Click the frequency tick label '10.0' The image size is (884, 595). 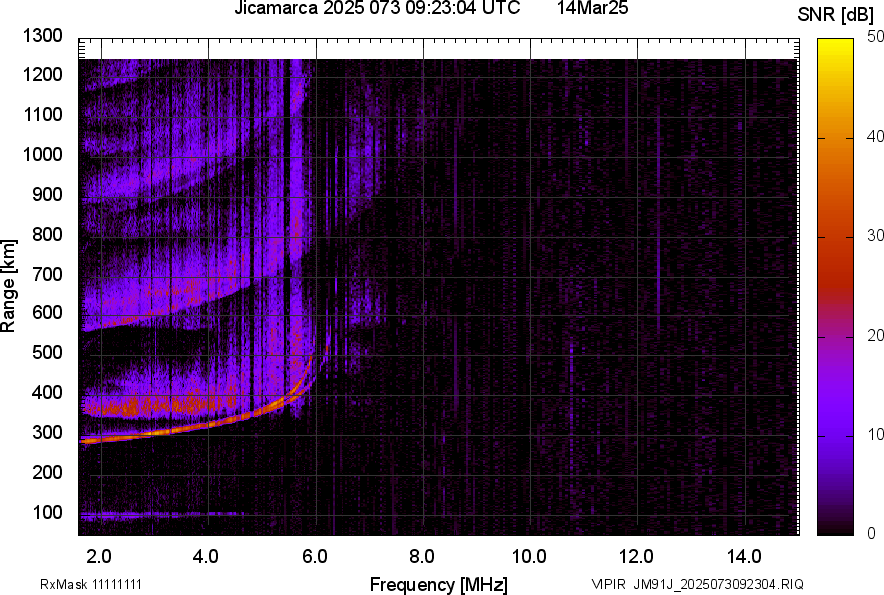(529, 557)
